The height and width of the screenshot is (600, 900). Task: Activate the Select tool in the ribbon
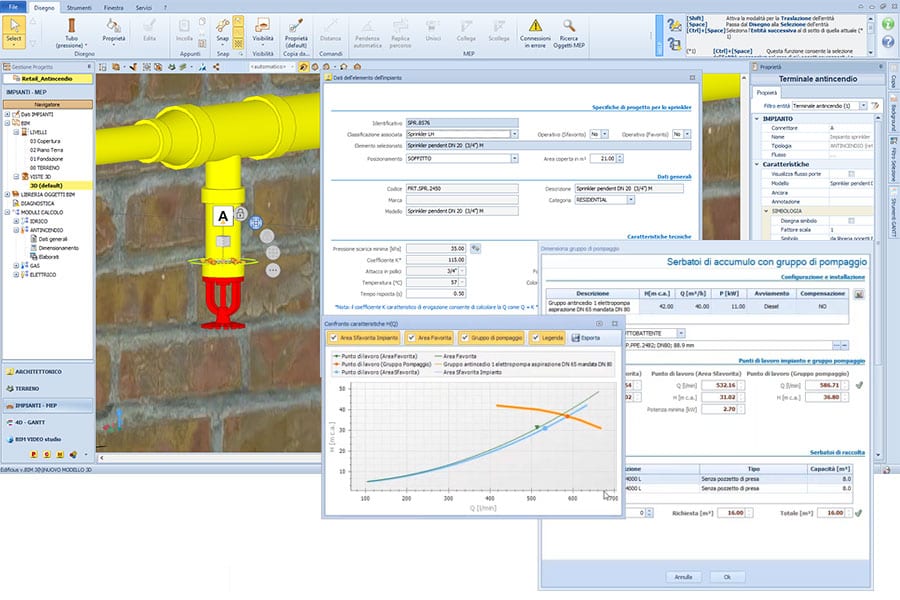[x=14, y=32]
